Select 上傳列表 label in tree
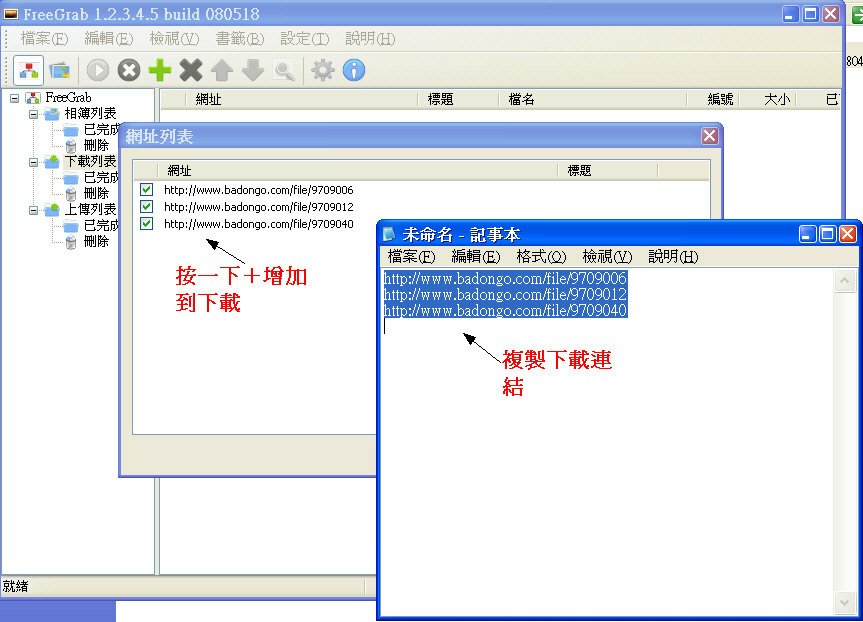Image resolution: width=863 pixels, height=622 pixels. [90, 210]
